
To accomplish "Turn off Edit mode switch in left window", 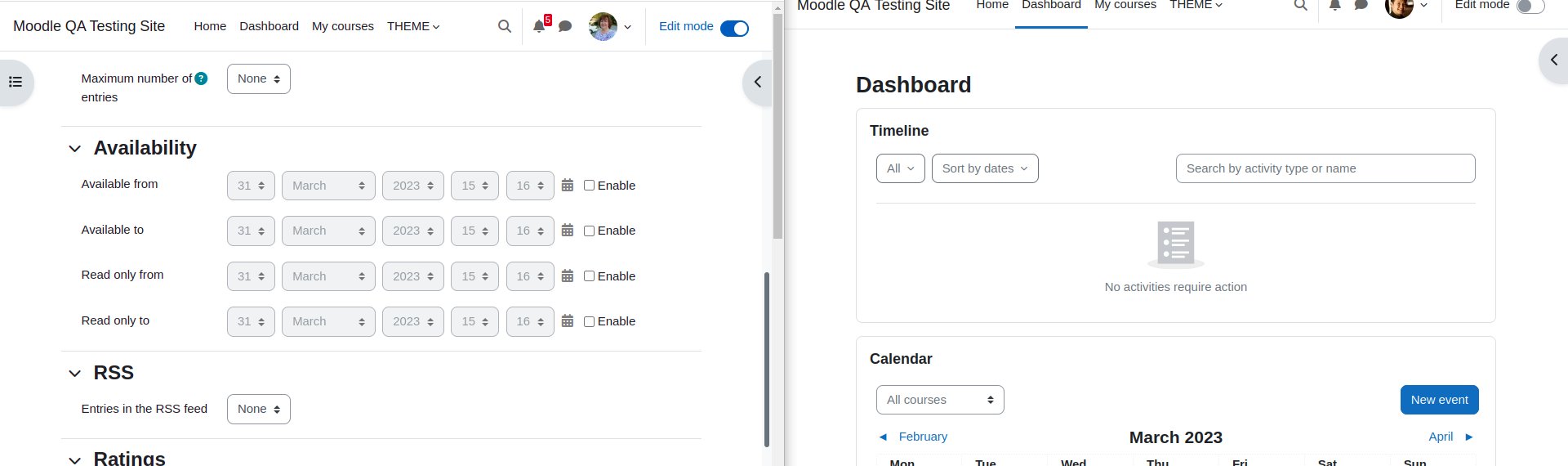I will coord(734,29).
